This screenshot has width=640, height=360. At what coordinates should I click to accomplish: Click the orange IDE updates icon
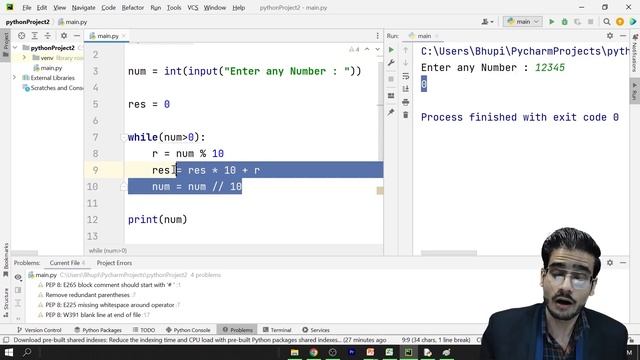click(x=620, y=22)
